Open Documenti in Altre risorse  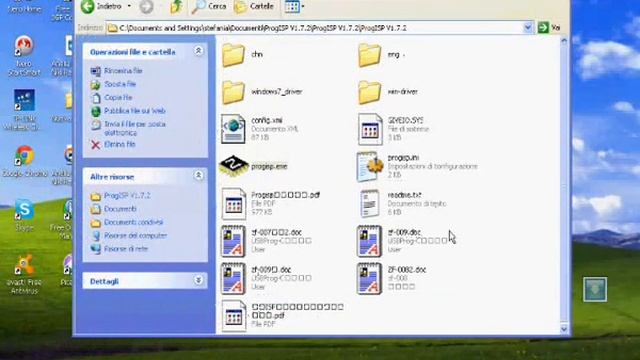120,209
